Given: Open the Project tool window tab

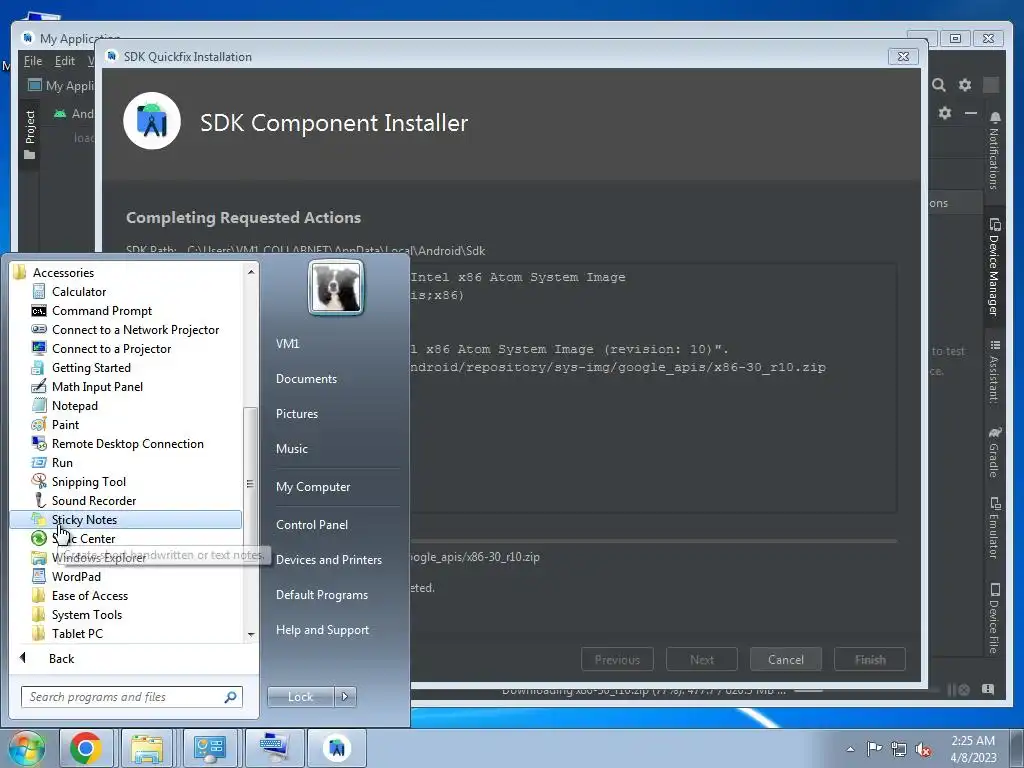Looking at the screenshot, I should [29, 135].
